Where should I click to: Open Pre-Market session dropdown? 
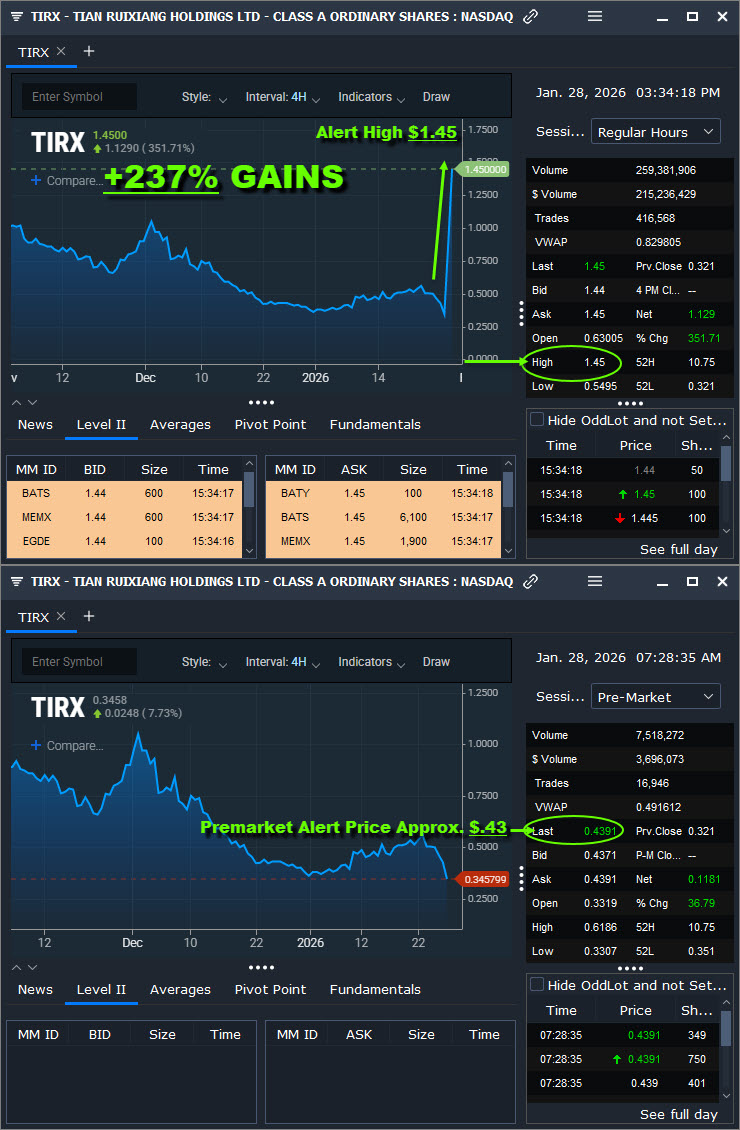point(656,697)
